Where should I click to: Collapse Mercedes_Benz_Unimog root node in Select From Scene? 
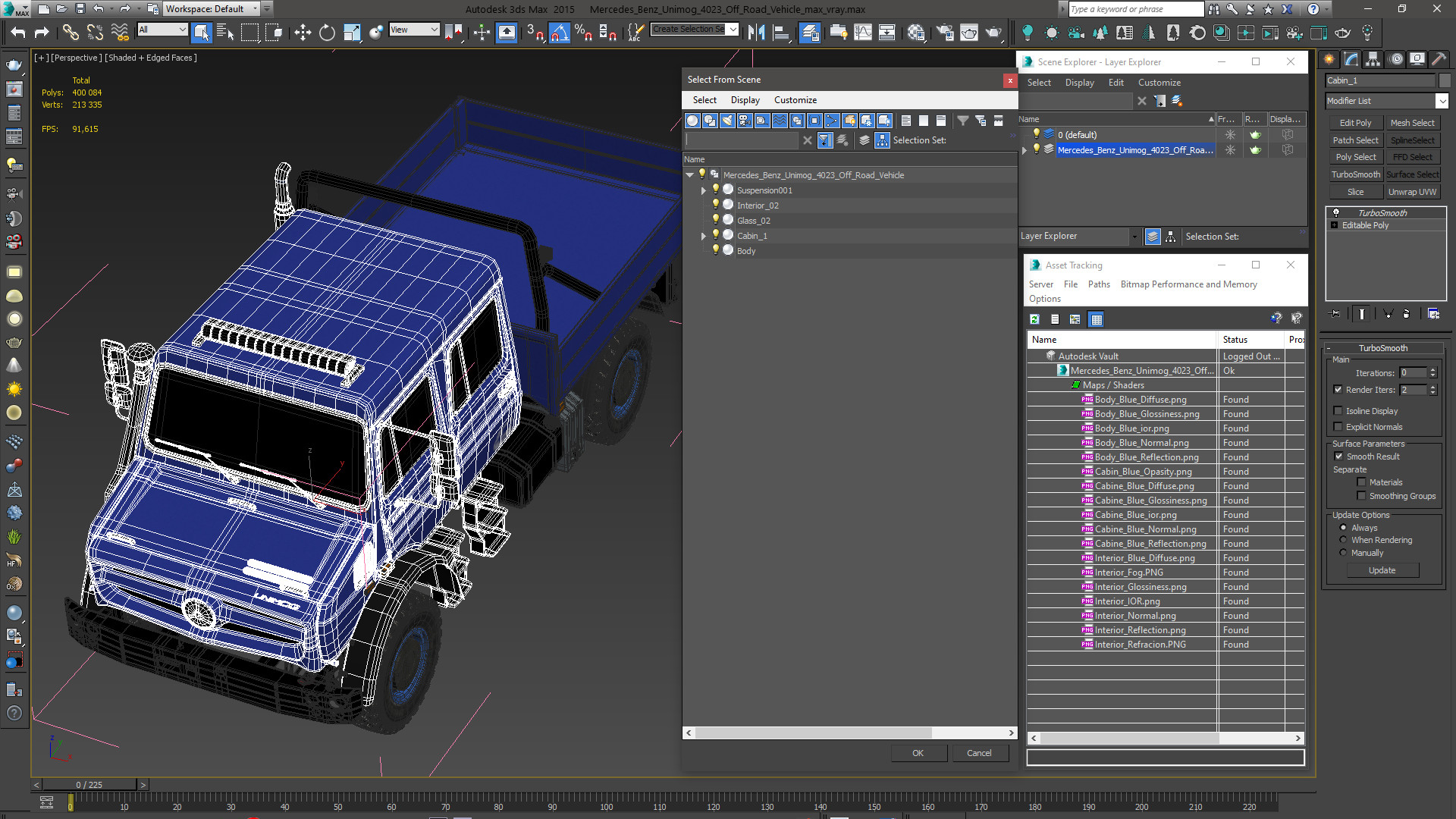click(690, 175)
